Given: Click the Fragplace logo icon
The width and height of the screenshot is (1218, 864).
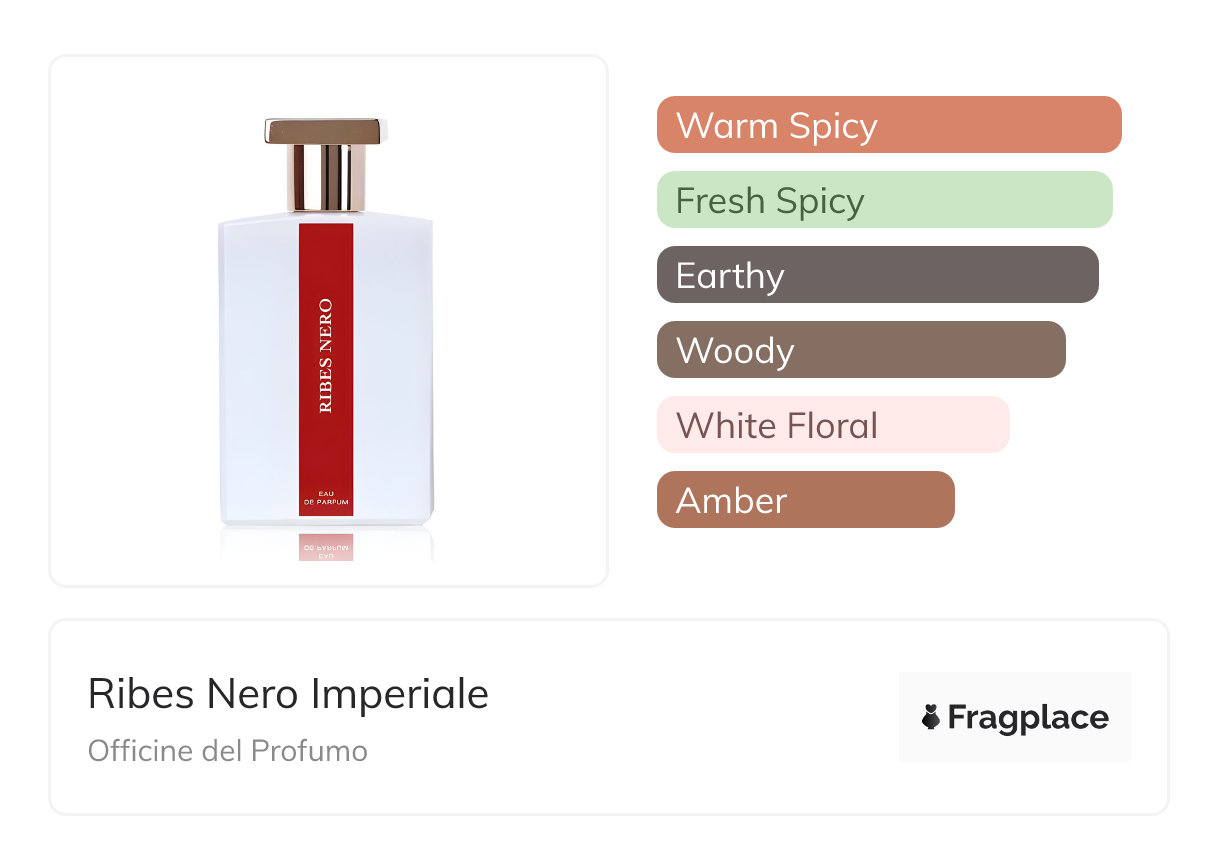Looking at the screenshot, I should coord(932,717).
